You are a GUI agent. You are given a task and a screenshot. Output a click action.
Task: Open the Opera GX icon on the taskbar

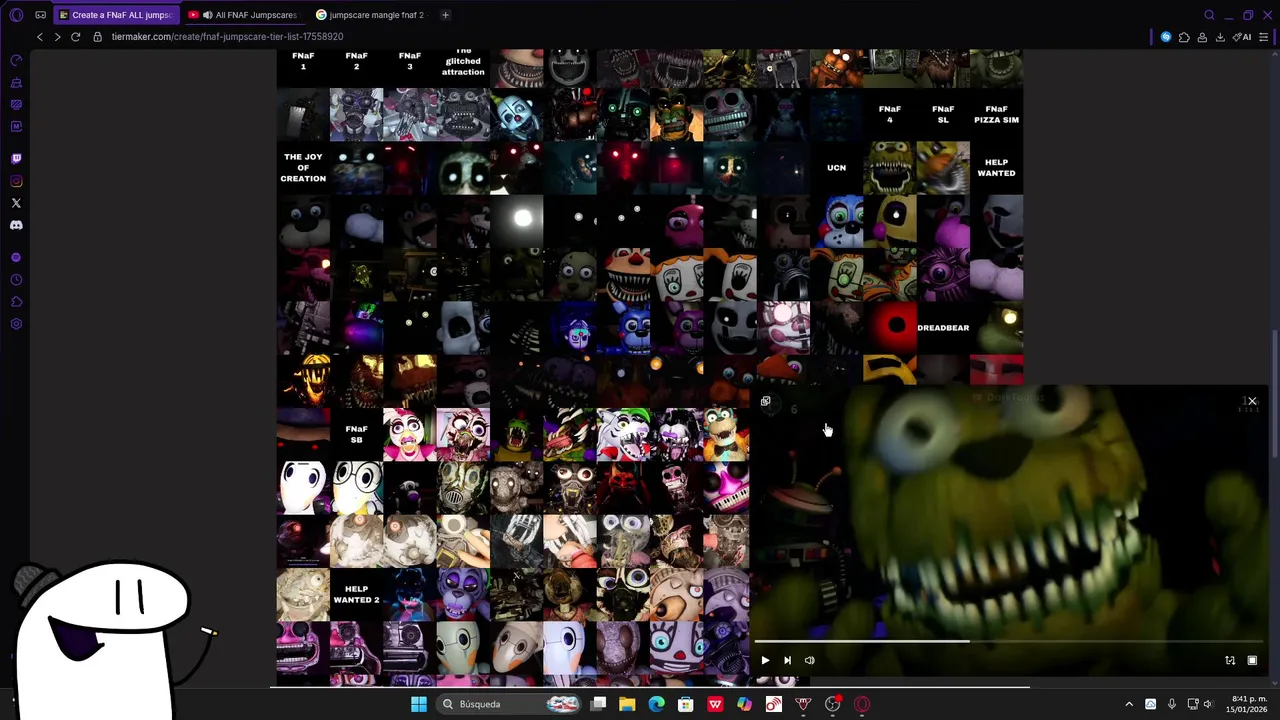tap(862, 704)
